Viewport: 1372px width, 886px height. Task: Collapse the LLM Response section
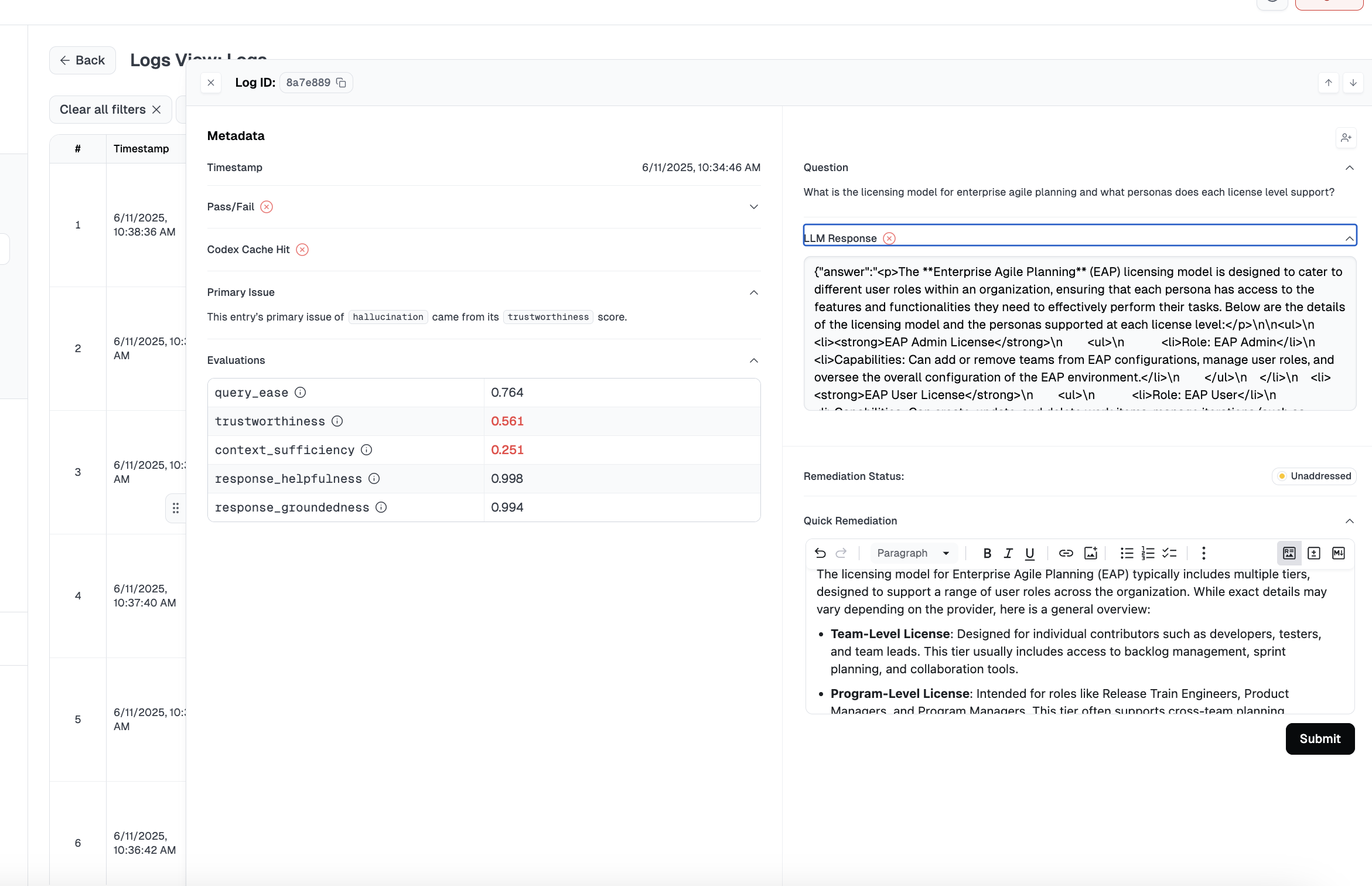coord(1350,238)
